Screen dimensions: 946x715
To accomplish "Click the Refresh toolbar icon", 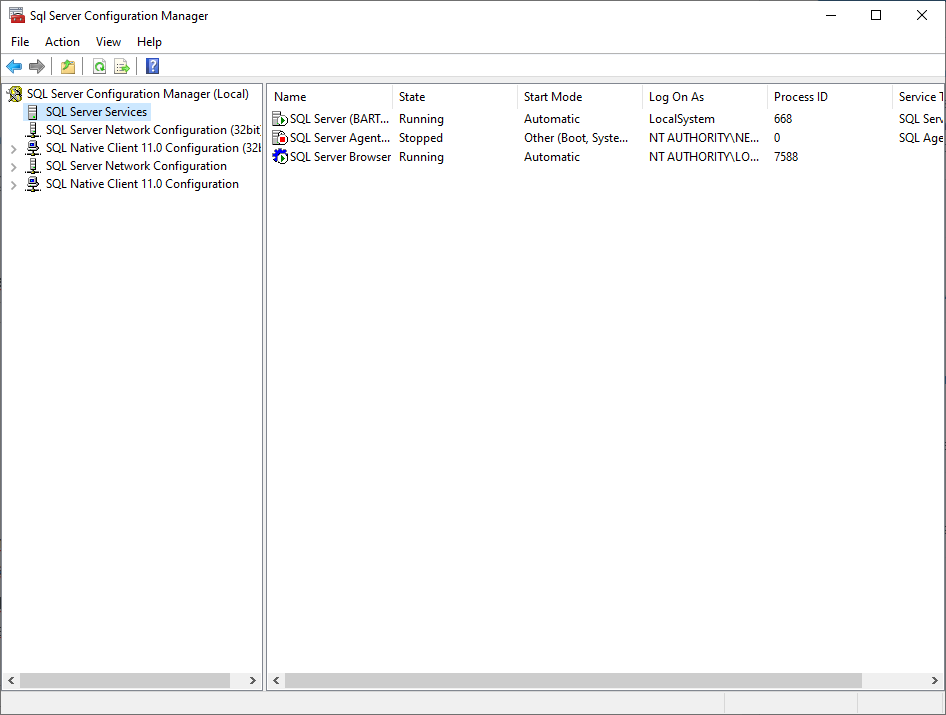I will coord(100,66).
